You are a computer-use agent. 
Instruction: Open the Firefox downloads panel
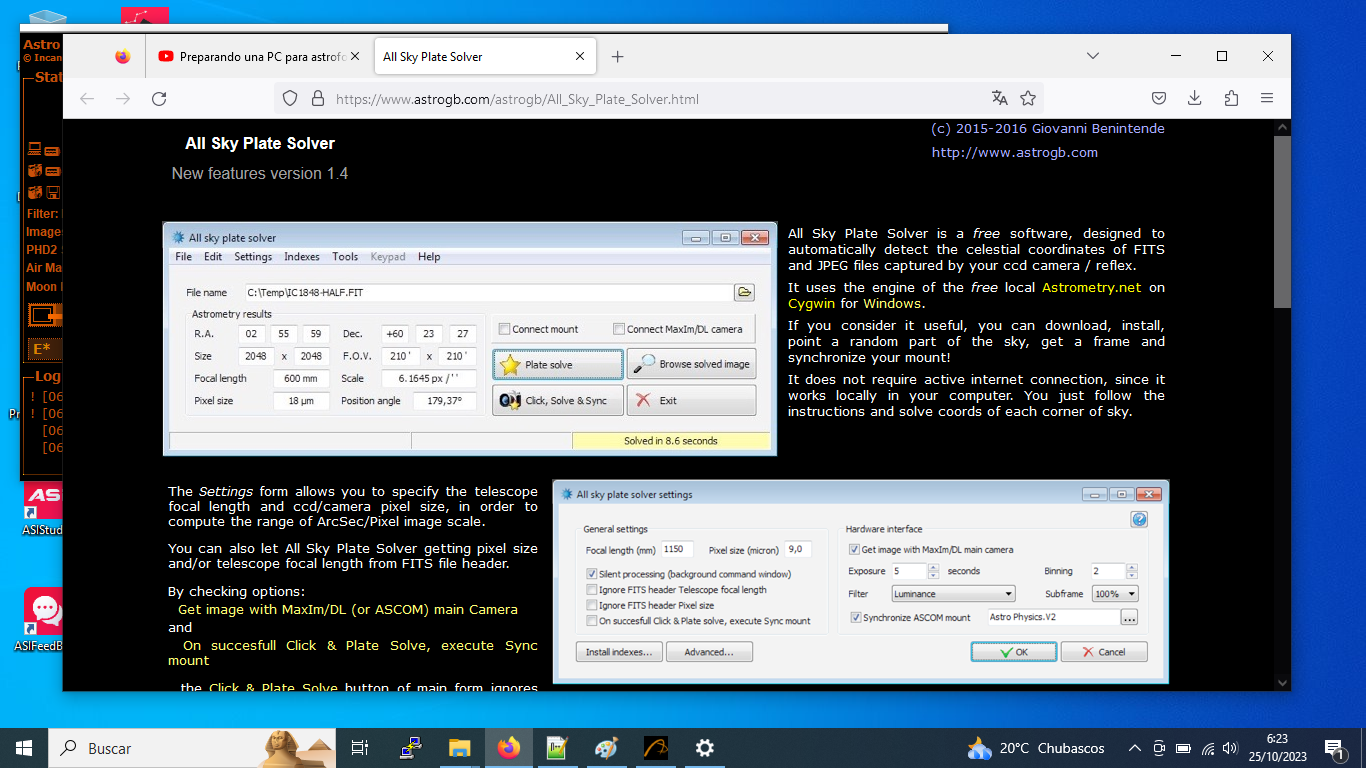(x=1195, y=98)
